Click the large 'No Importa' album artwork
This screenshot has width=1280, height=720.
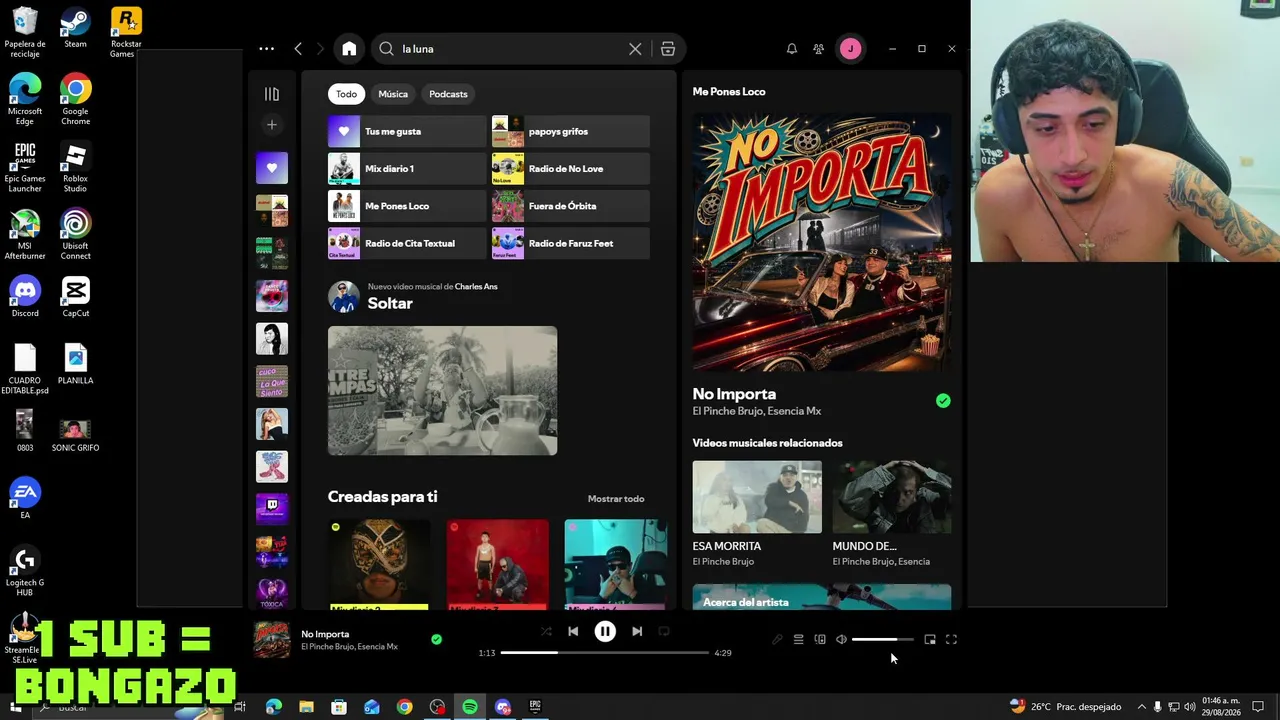[x=822, y=241]
